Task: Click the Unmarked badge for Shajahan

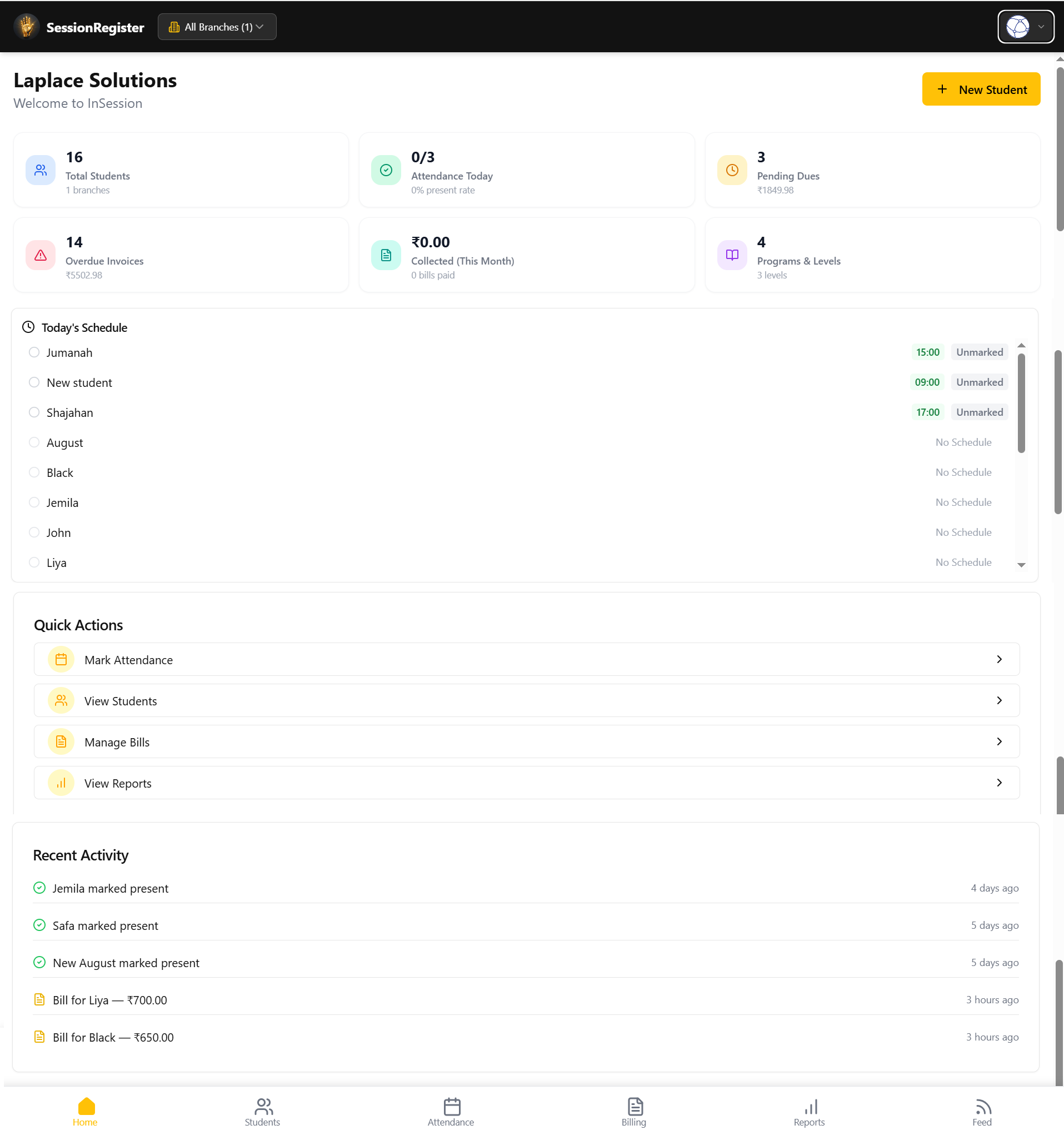Action: coord(980,412)
